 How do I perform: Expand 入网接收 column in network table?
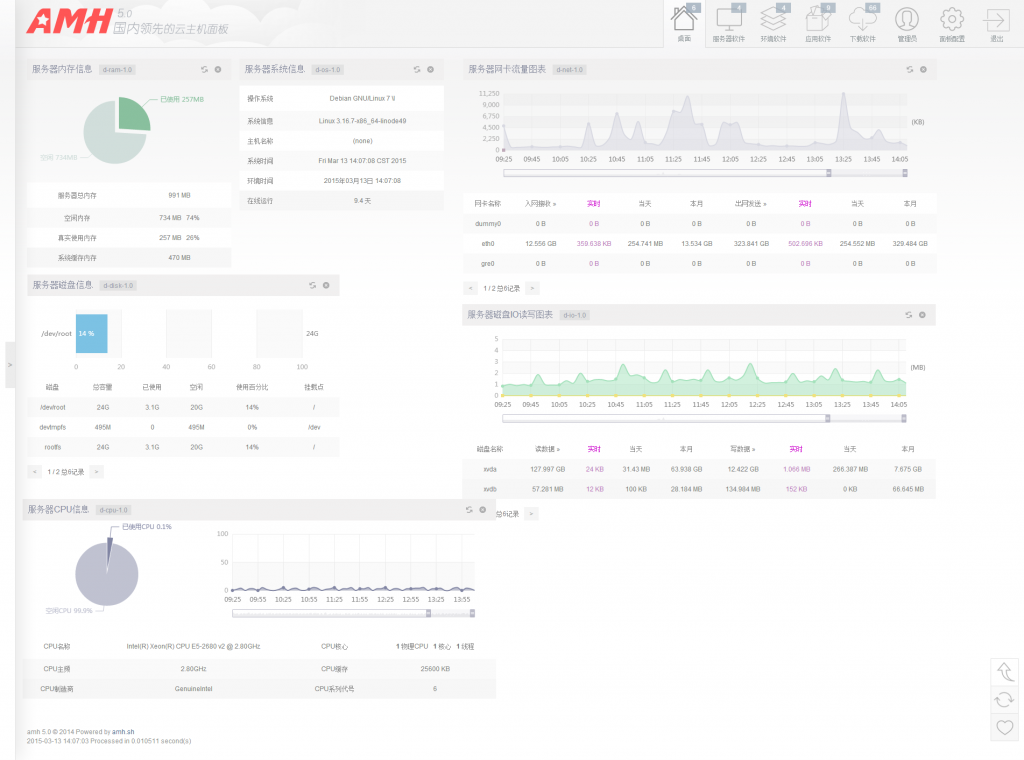(541, 203)
